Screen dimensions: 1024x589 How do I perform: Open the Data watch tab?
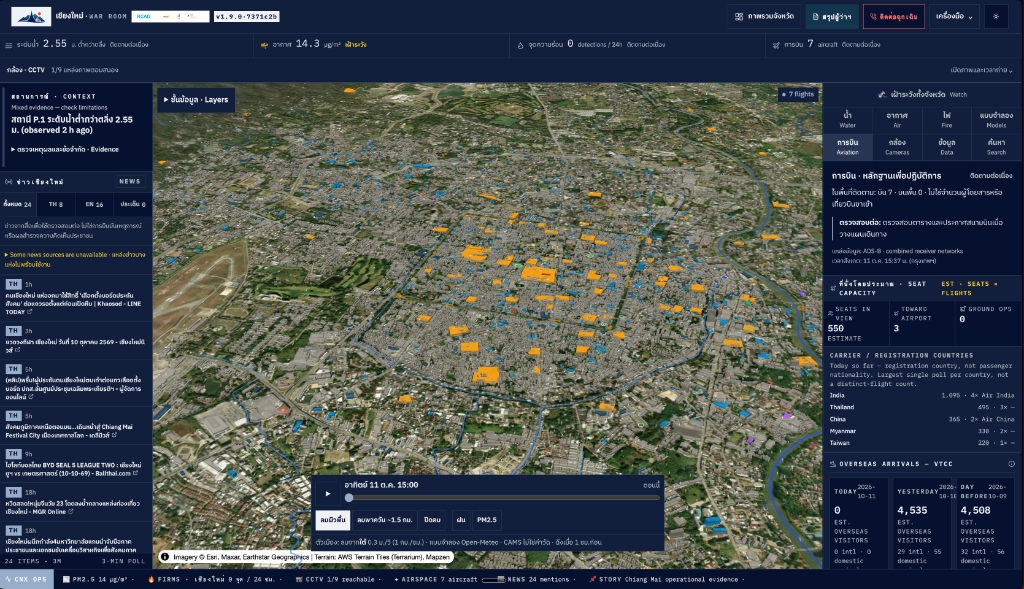point(946,147)
